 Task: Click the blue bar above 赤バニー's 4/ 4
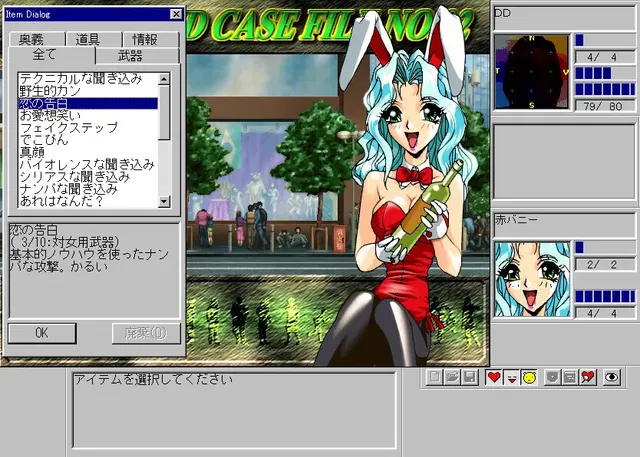[x=605, y=296]
